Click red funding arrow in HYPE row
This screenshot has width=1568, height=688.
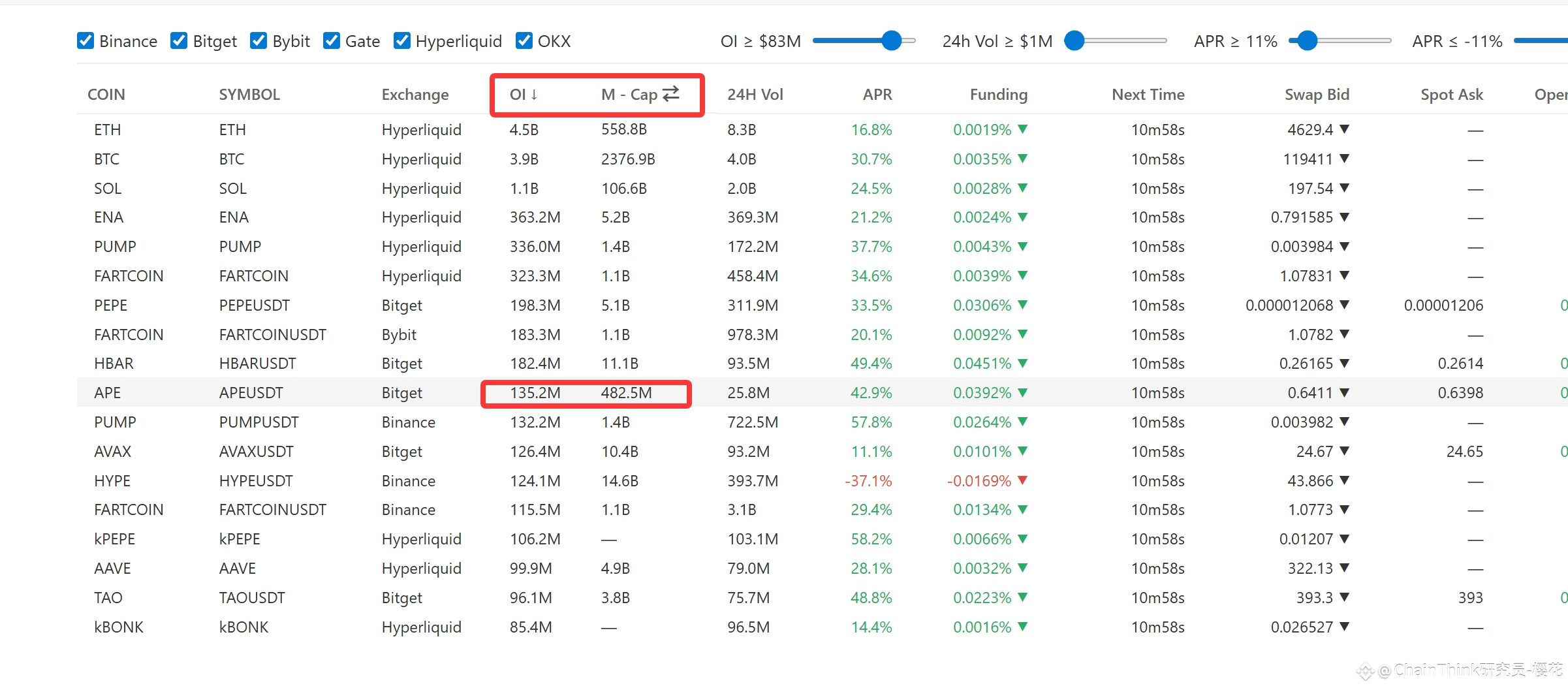1022,480
